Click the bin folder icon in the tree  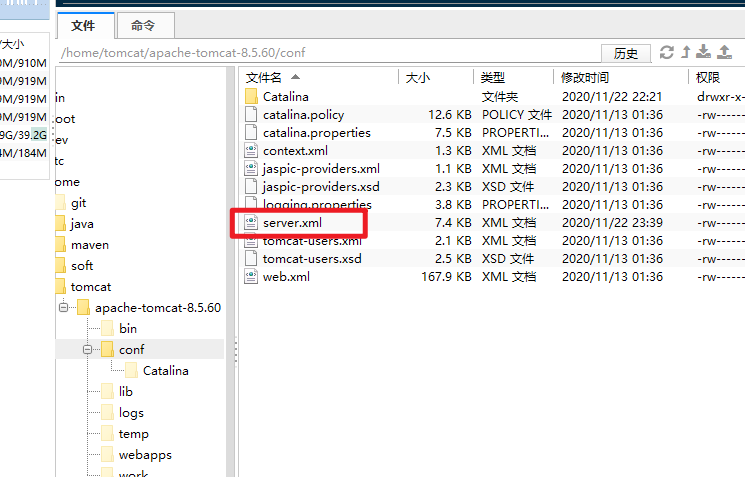point(107,328)
